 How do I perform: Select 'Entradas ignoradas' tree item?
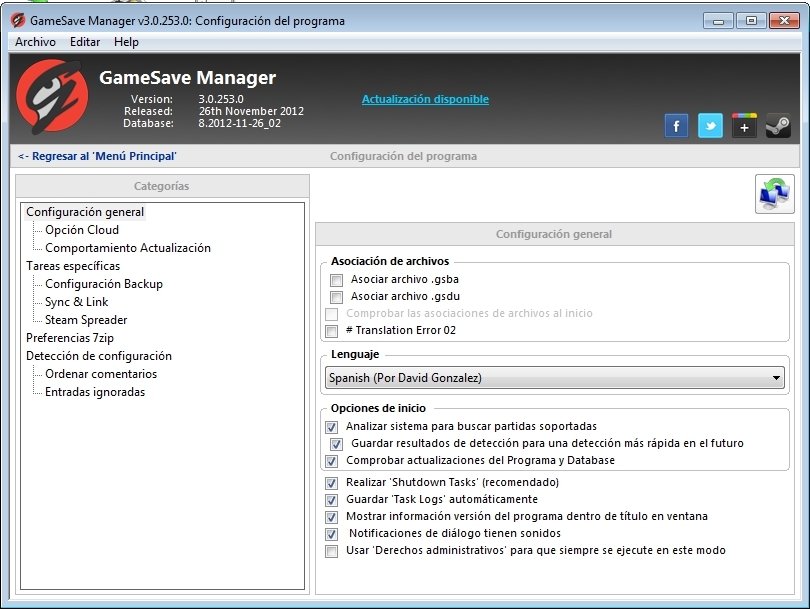click(x=95, y=392)
